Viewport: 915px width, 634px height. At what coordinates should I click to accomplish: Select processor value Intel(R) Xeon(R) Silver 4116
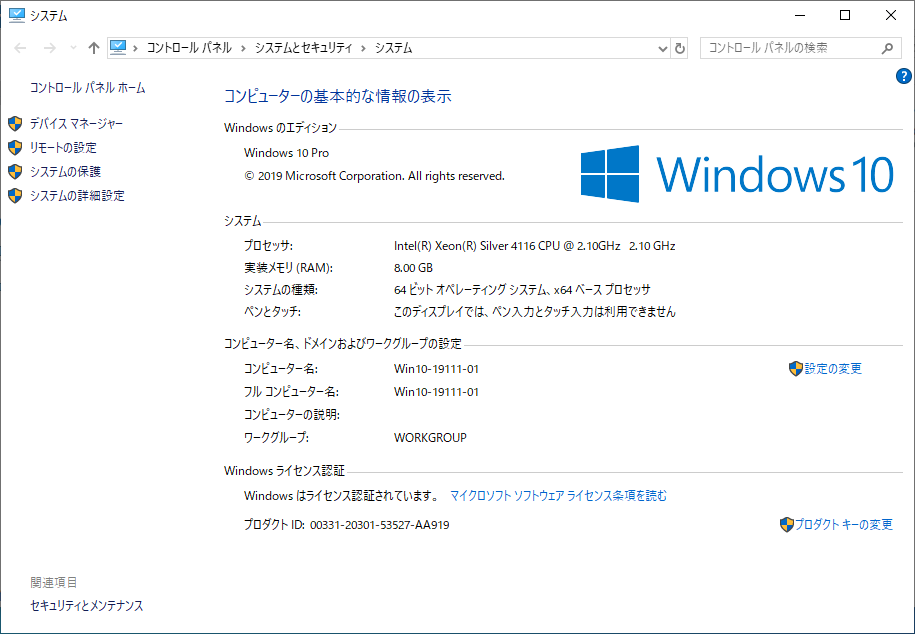(x=535, y=246)
